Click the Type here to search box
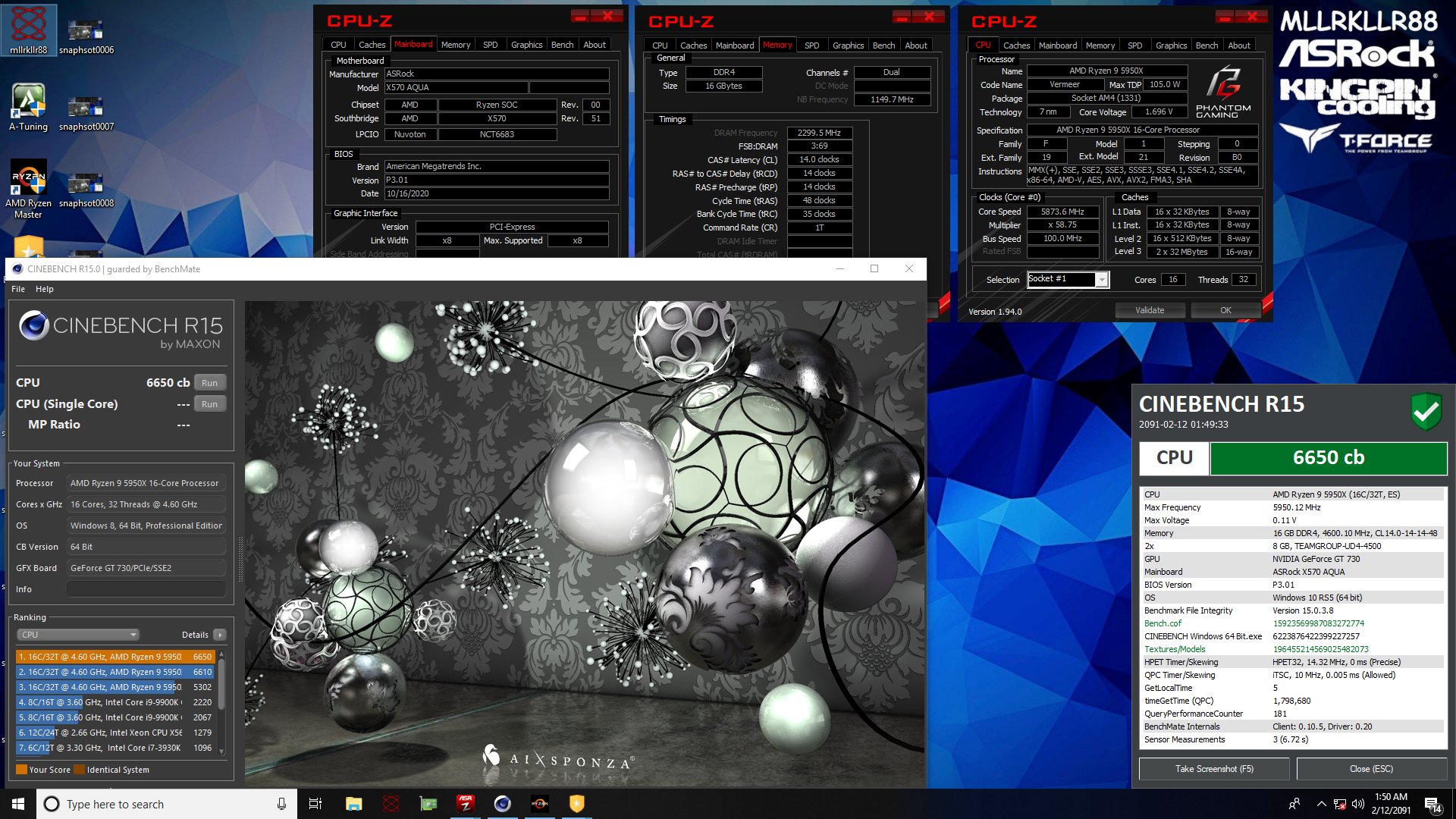Viewport: 1456px width, 819px height. click(x=165, y=804)
